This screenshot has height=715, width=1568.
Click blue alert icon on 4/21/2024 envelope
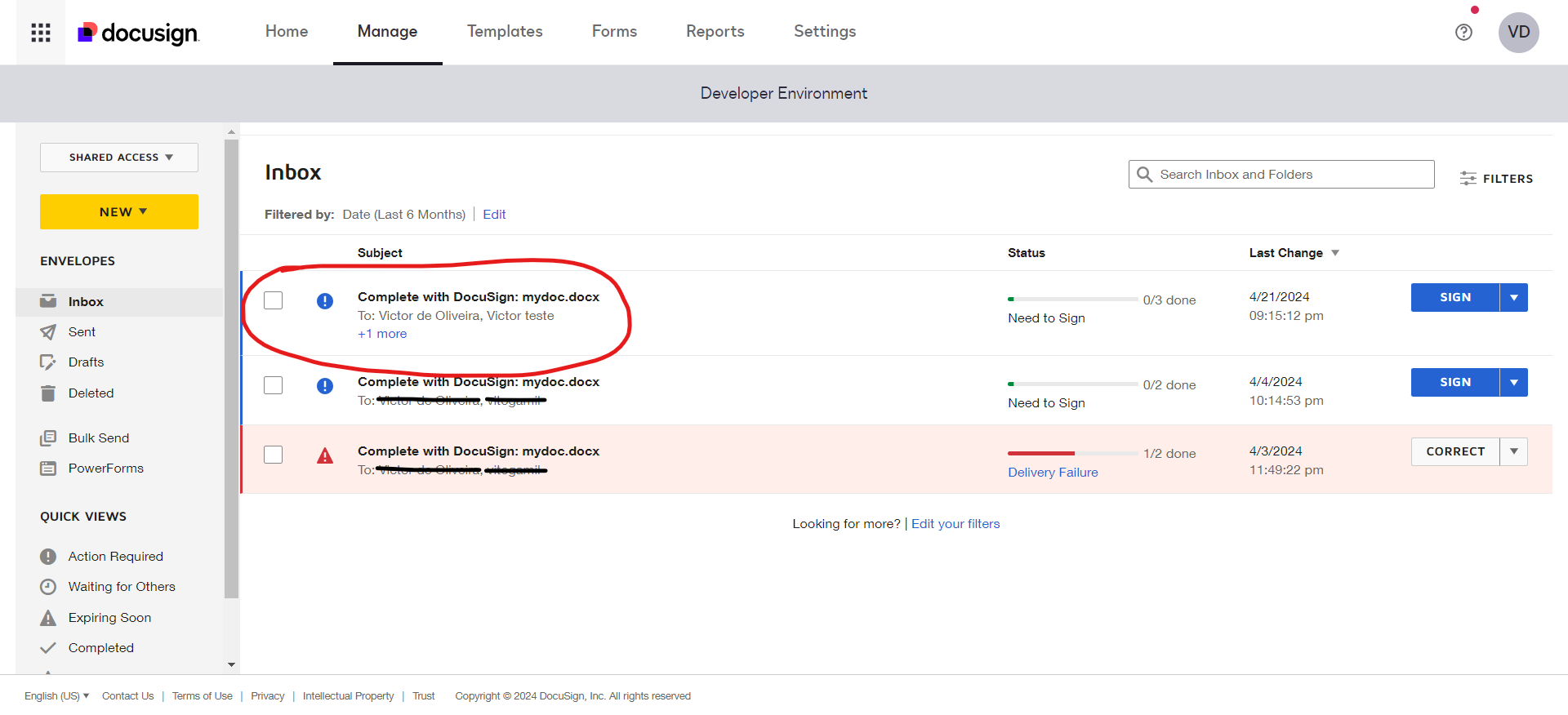(325, 301)
